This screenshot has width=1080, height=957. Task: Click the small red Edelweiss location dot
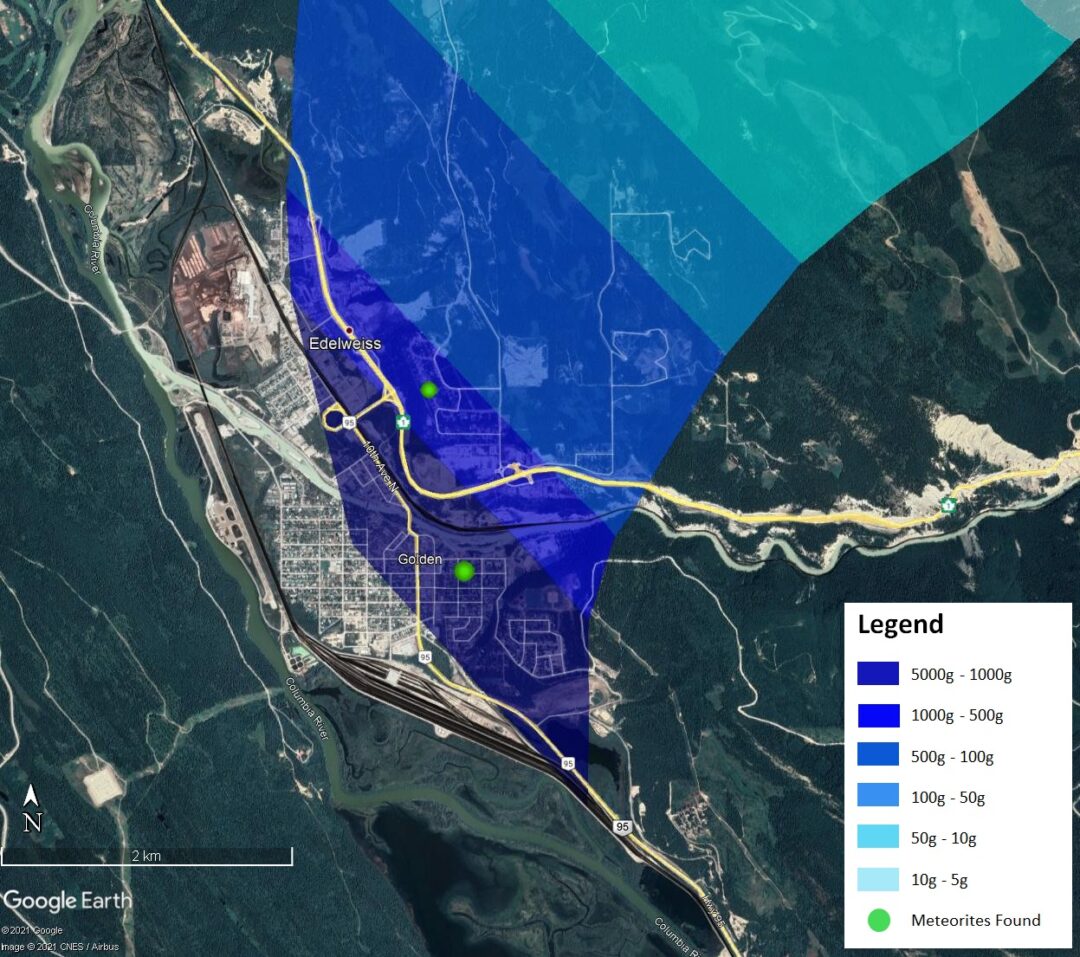[x=349, y=330]
